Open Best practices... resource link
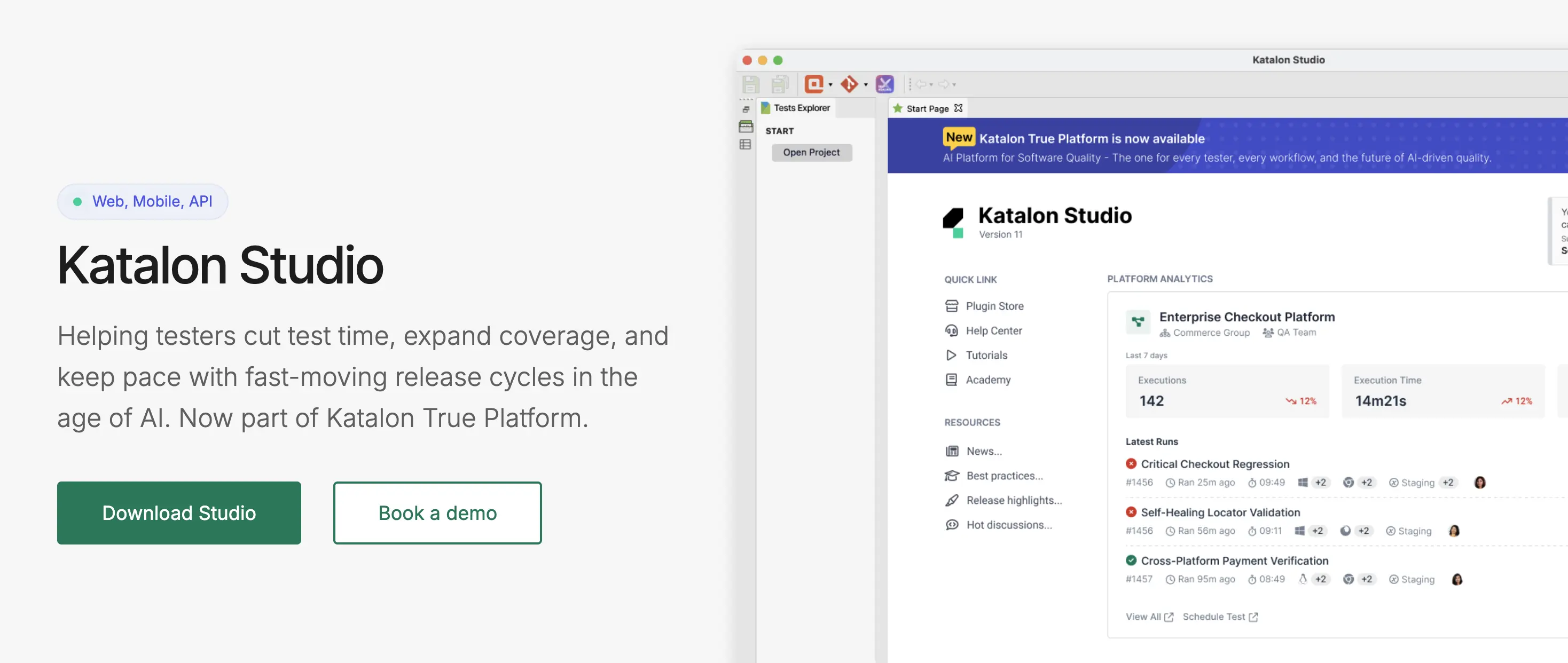Viewport: 1568px width, 663px height. coord(1005,476)
